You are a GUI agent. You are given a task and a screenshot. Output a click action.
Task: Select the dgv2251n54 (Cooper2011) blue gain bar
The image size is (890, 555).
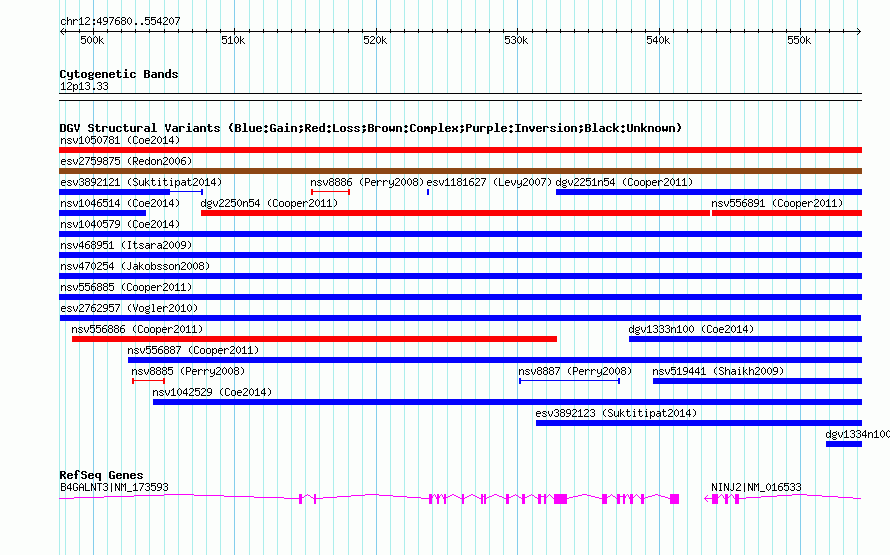pos(709,192)
